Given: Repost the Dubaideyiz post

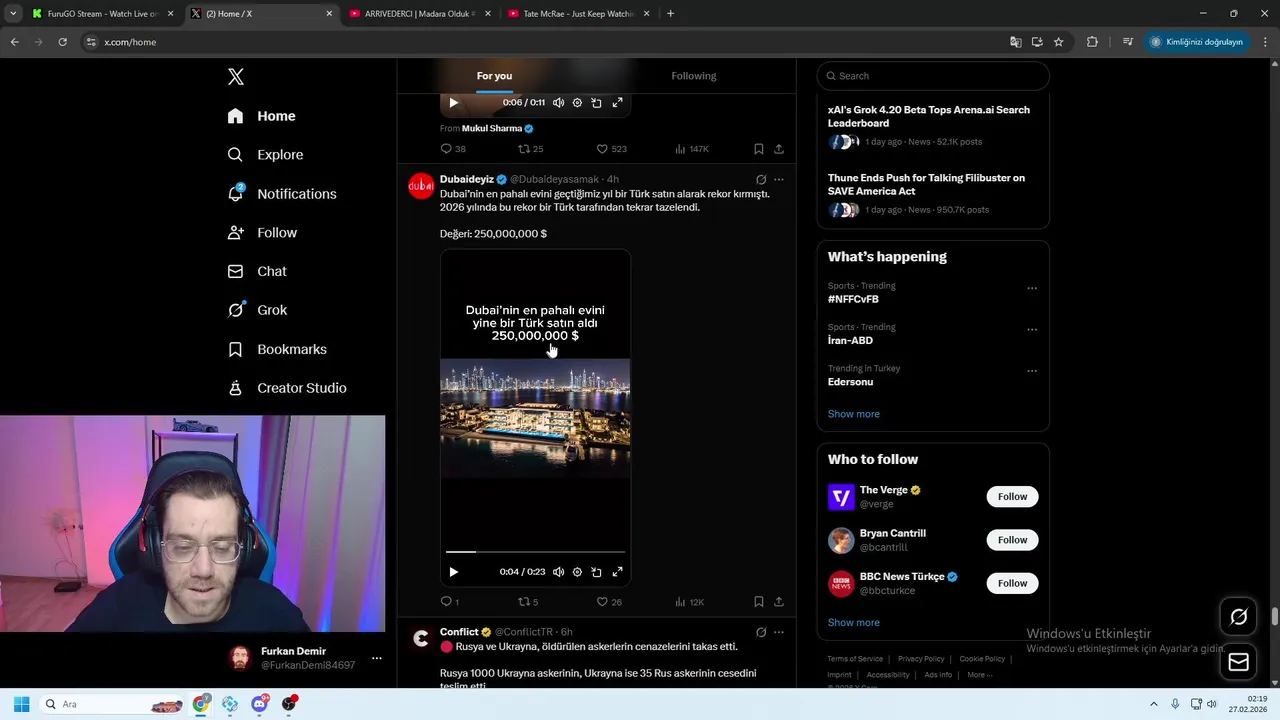Looking at the screenshot, I should (x=527, y=602).
